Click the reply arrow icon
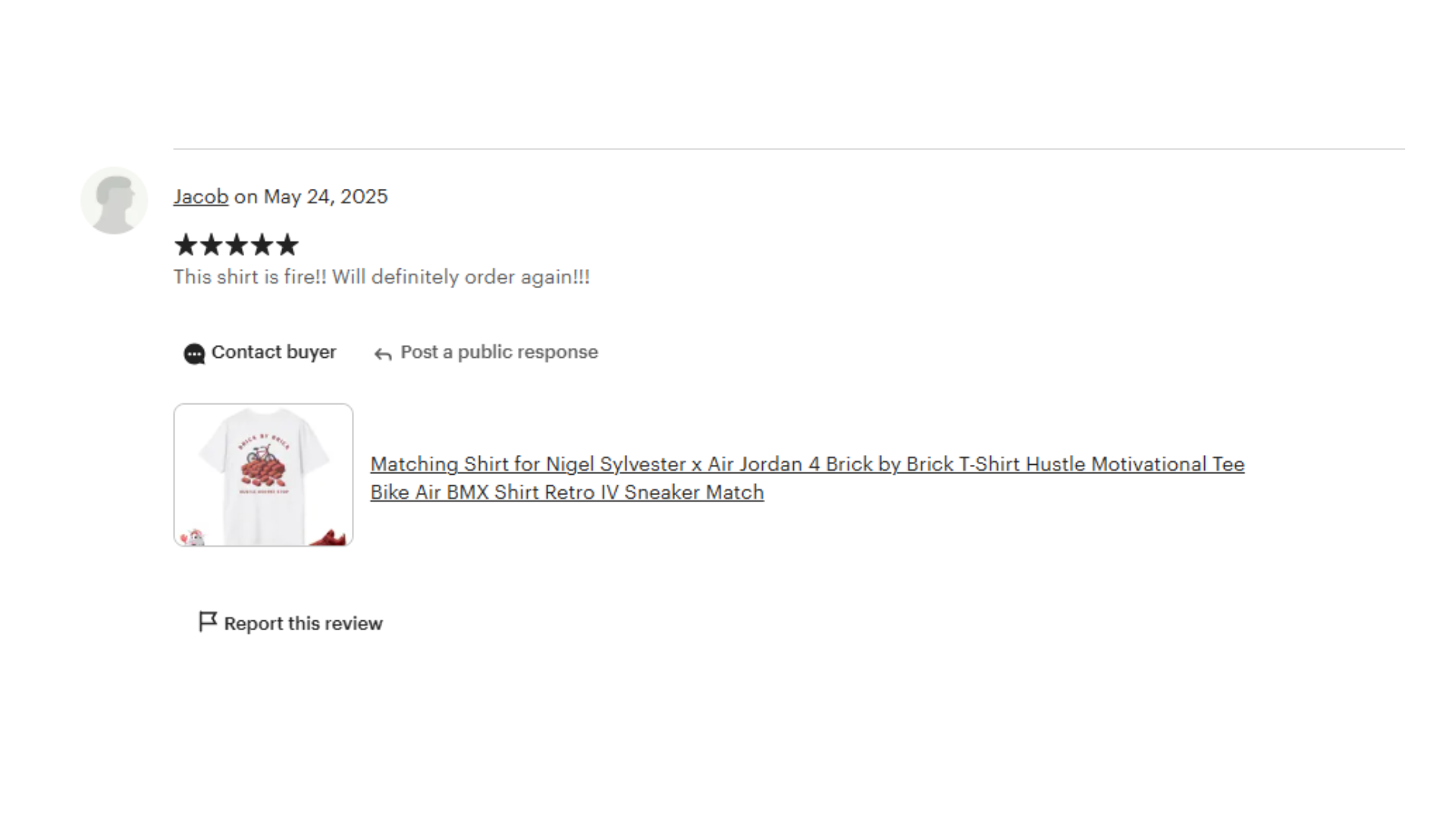Screen dimensions: 1456x819 [x=383, y=354]
